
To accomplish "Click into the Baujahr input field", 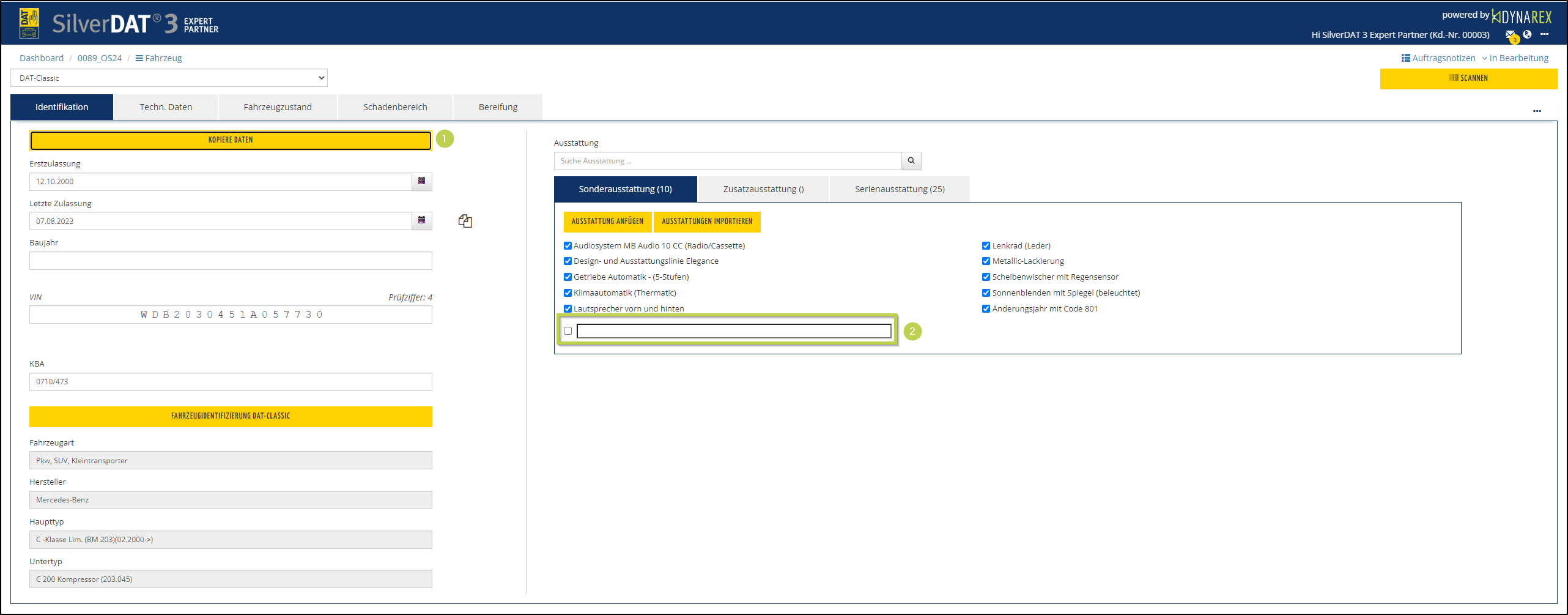I will click(x=231, y=261).
